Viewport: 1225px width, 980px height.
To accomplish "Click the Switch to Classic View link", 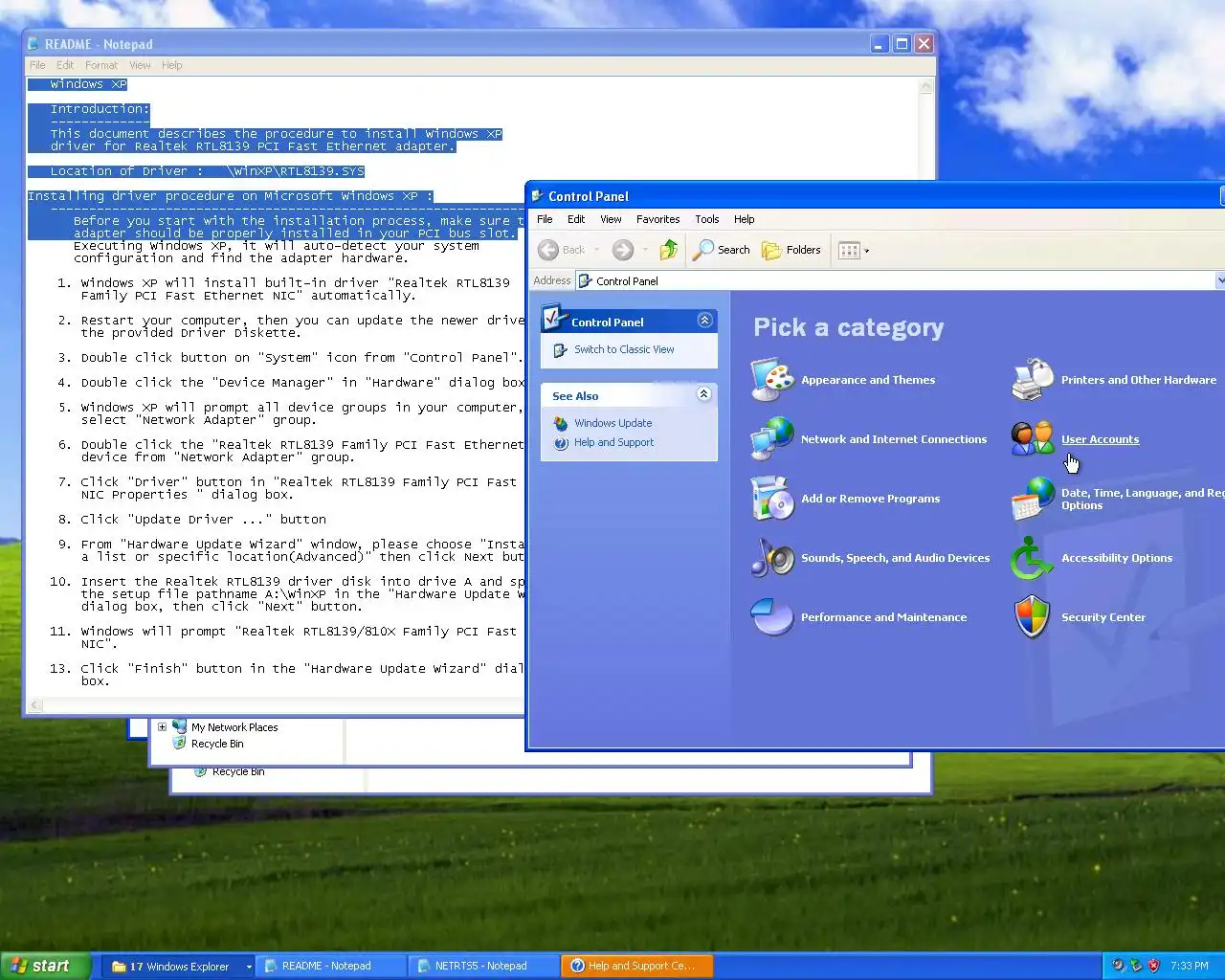I will [624, 349].
